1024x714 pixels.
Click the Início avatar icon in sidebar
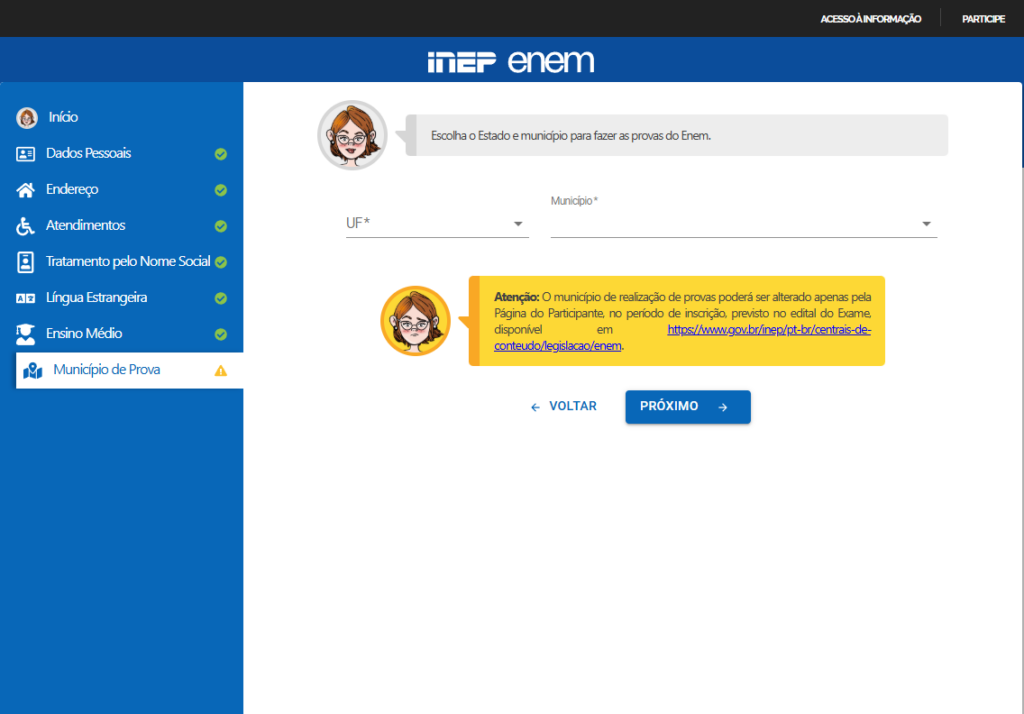(27, 118)
